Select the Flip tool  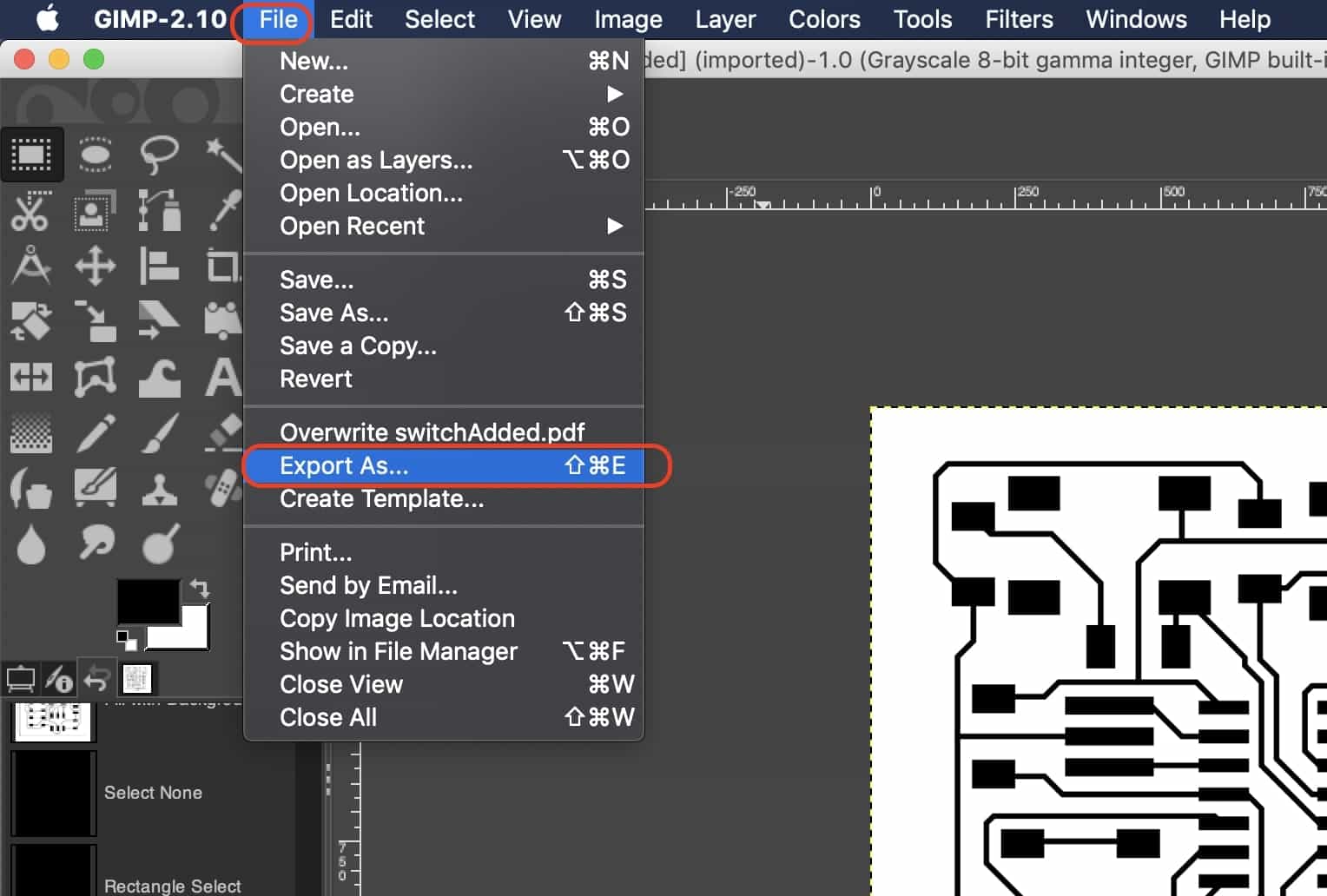(x=31, y=378)
